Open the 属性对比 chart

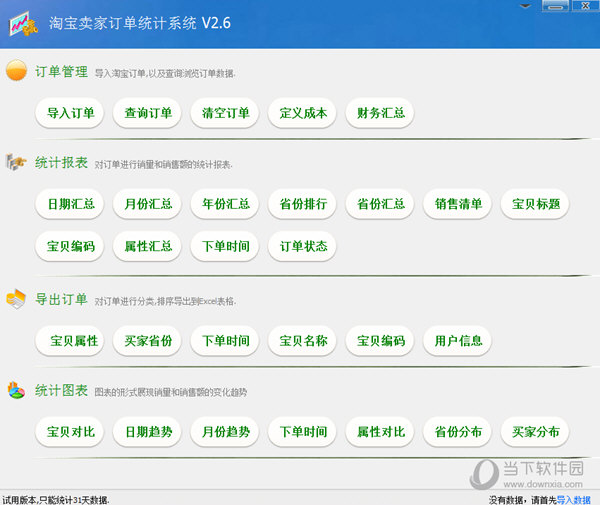(x=380, y=432)
